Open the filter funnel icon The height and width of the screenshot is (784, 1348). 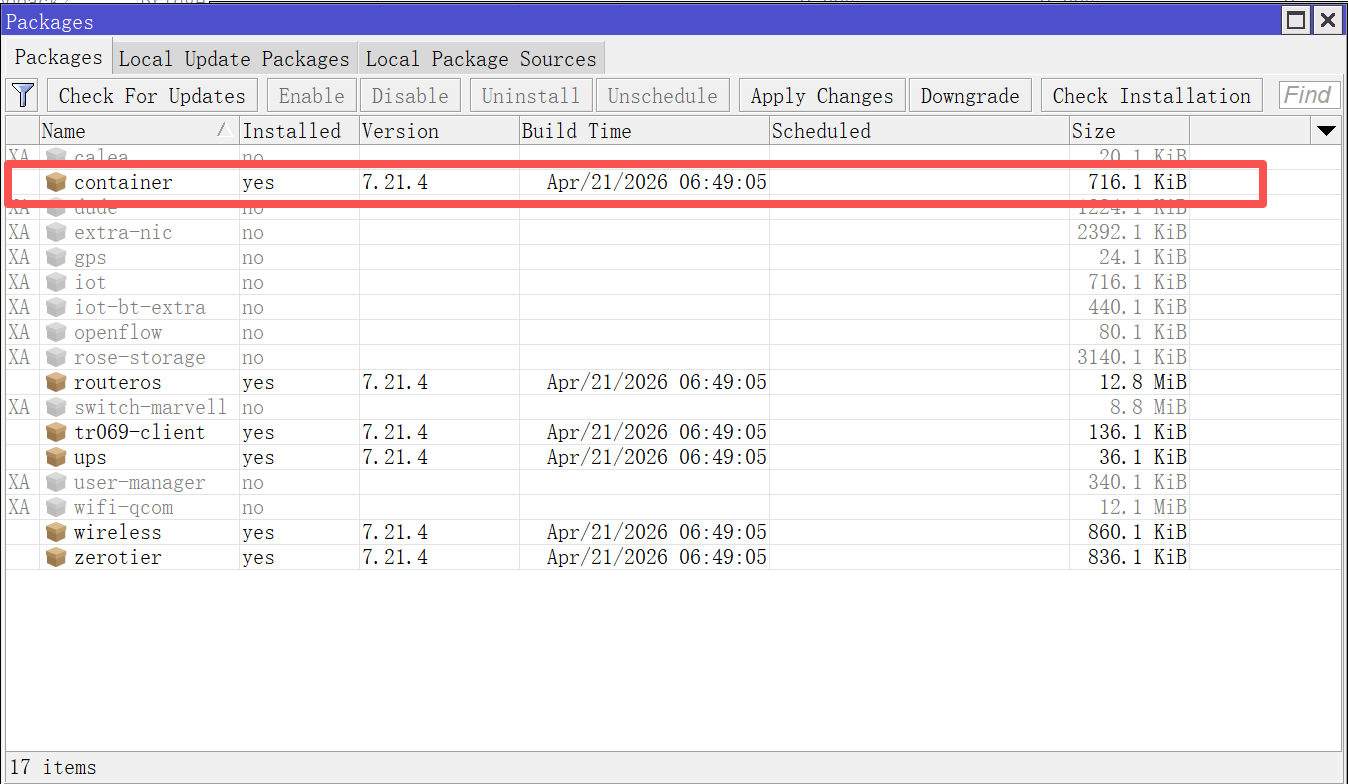pyautogui.click(x=23, y=96)
